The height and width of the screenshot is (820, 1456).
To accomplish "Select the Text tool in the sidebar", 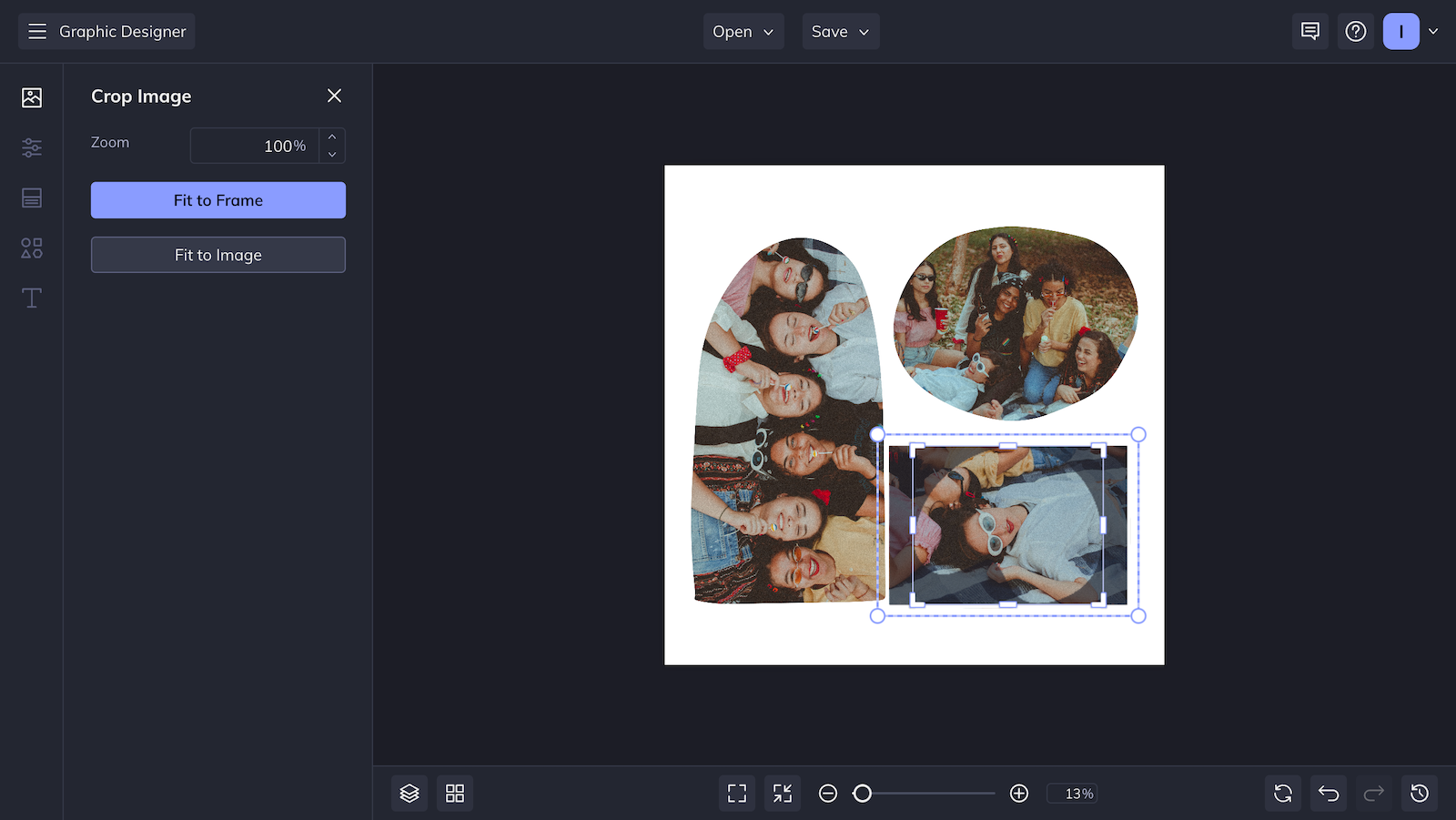I will click(x=31, y=298).
